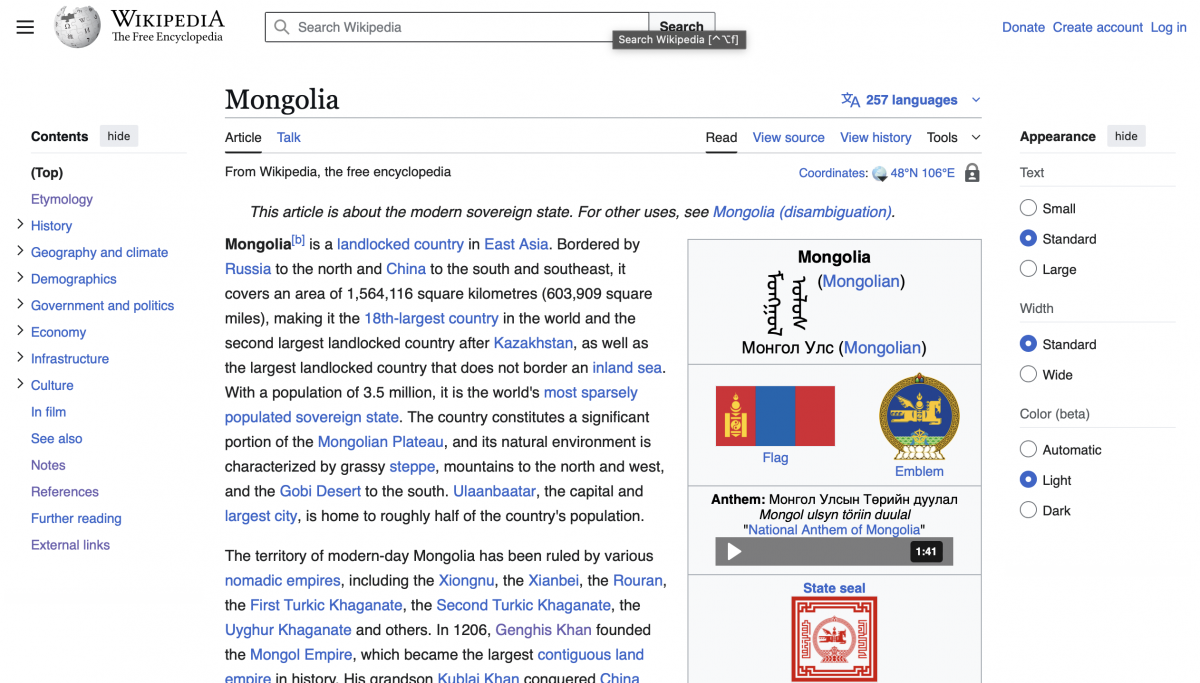Expand the Economy section in contents
This screenshot has width=1200, height=683.
point(20,331)
